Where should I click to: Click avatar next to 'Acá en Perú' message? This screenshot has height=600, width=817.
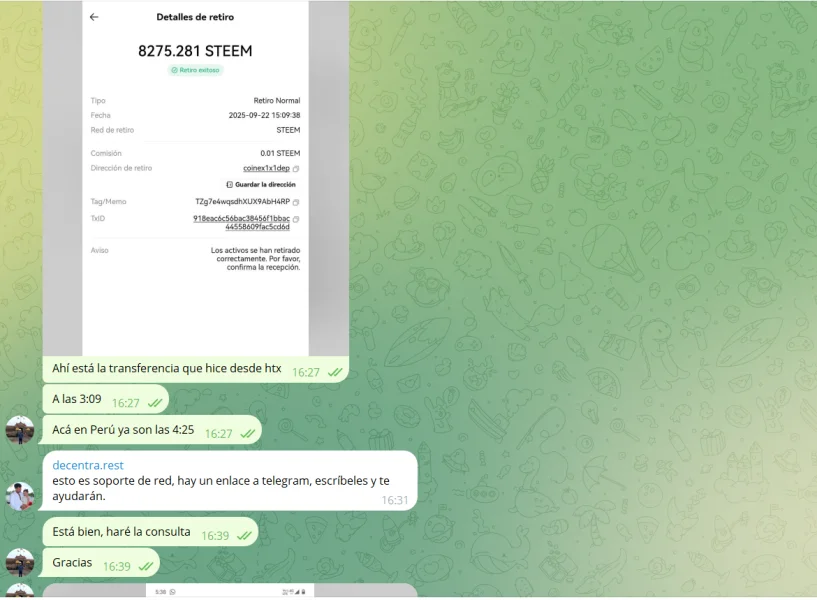[20, 430]
